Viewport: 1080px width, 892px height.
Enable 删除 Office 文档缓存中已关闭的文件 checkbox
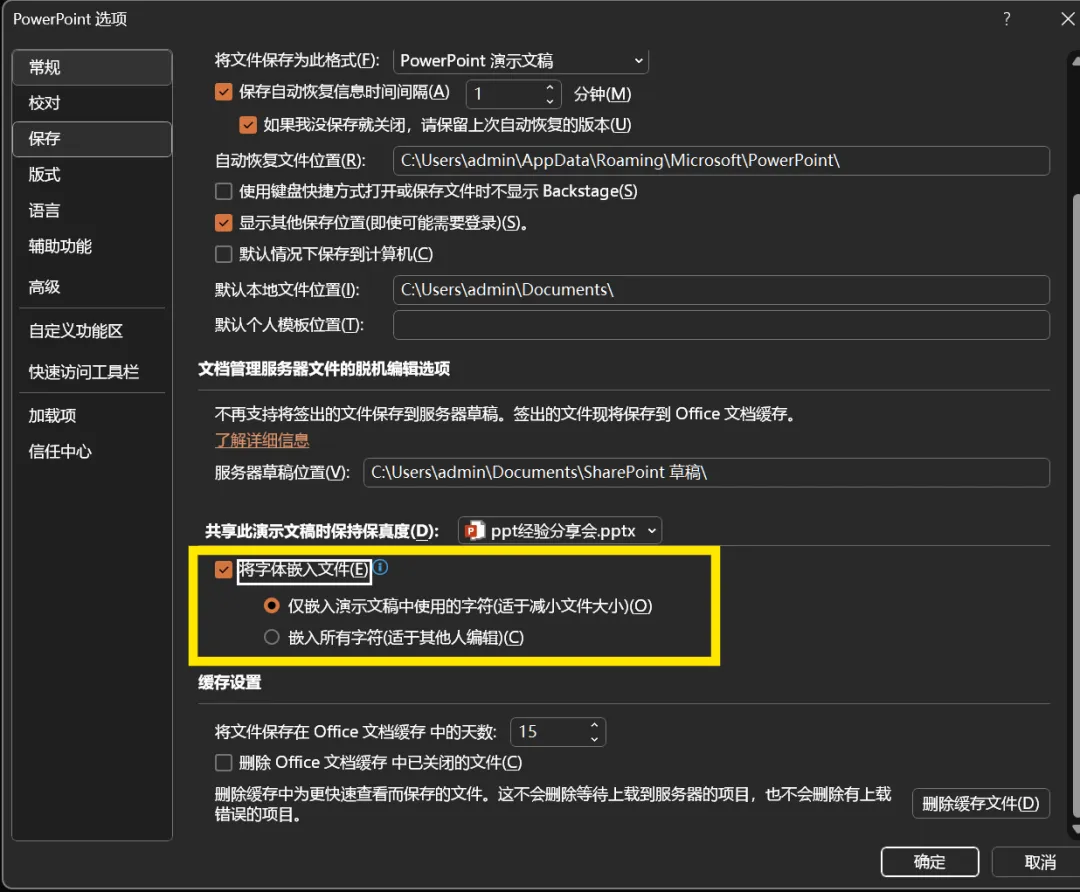(224, 763)
